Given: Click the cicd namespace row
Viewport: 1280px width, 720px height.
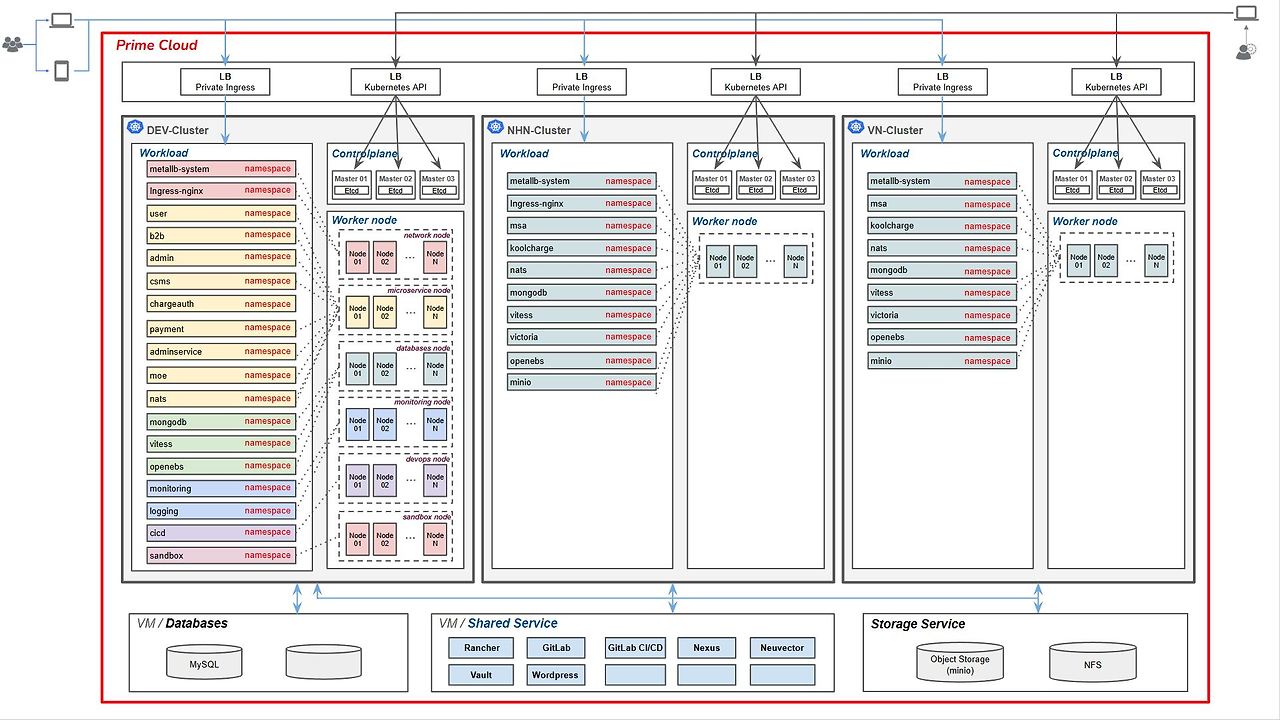Looking at the screenshot, I should click(221, 533).
